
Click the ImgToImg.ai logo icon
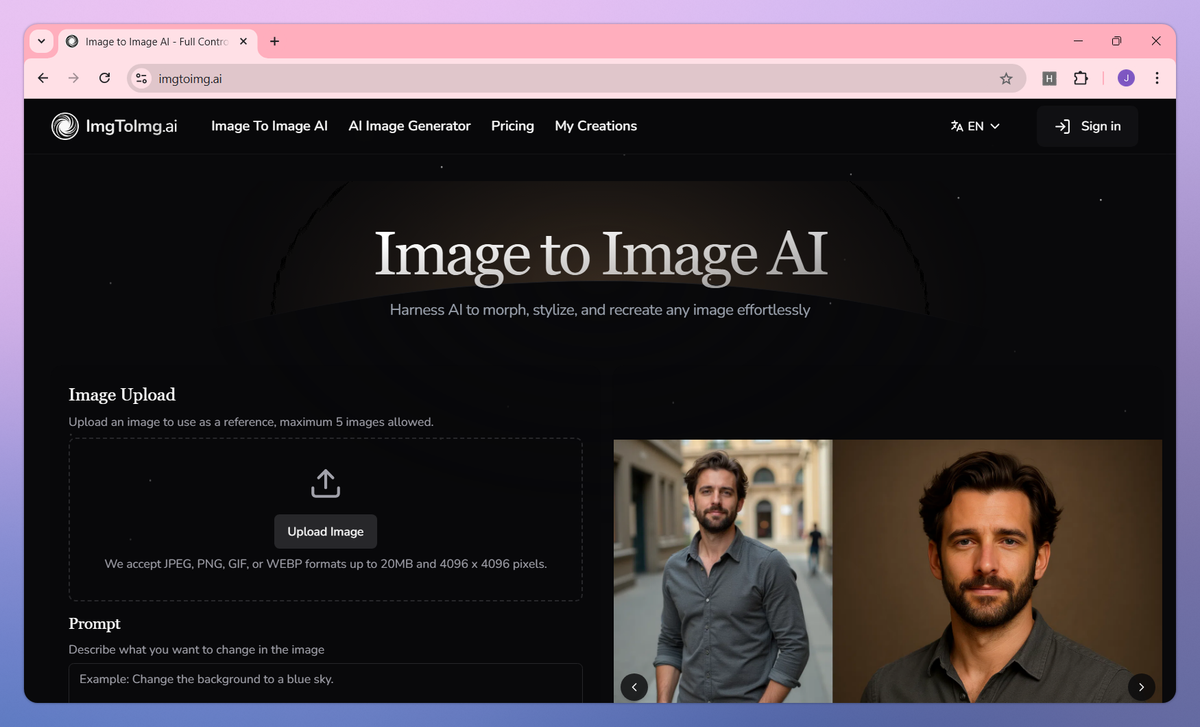[x=64, y=126]
